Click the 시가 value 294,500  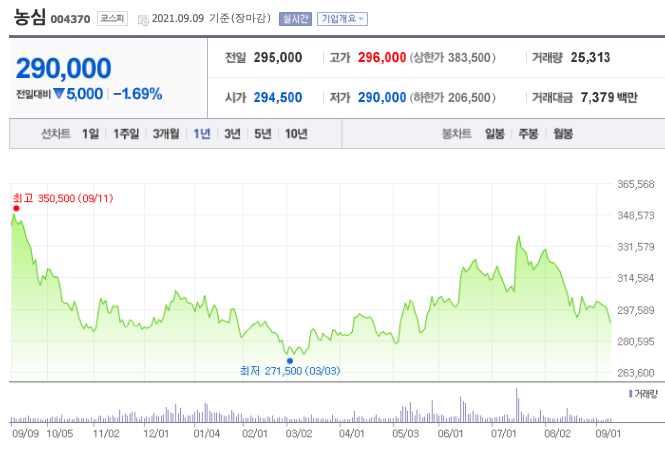[x=278, y=98]
